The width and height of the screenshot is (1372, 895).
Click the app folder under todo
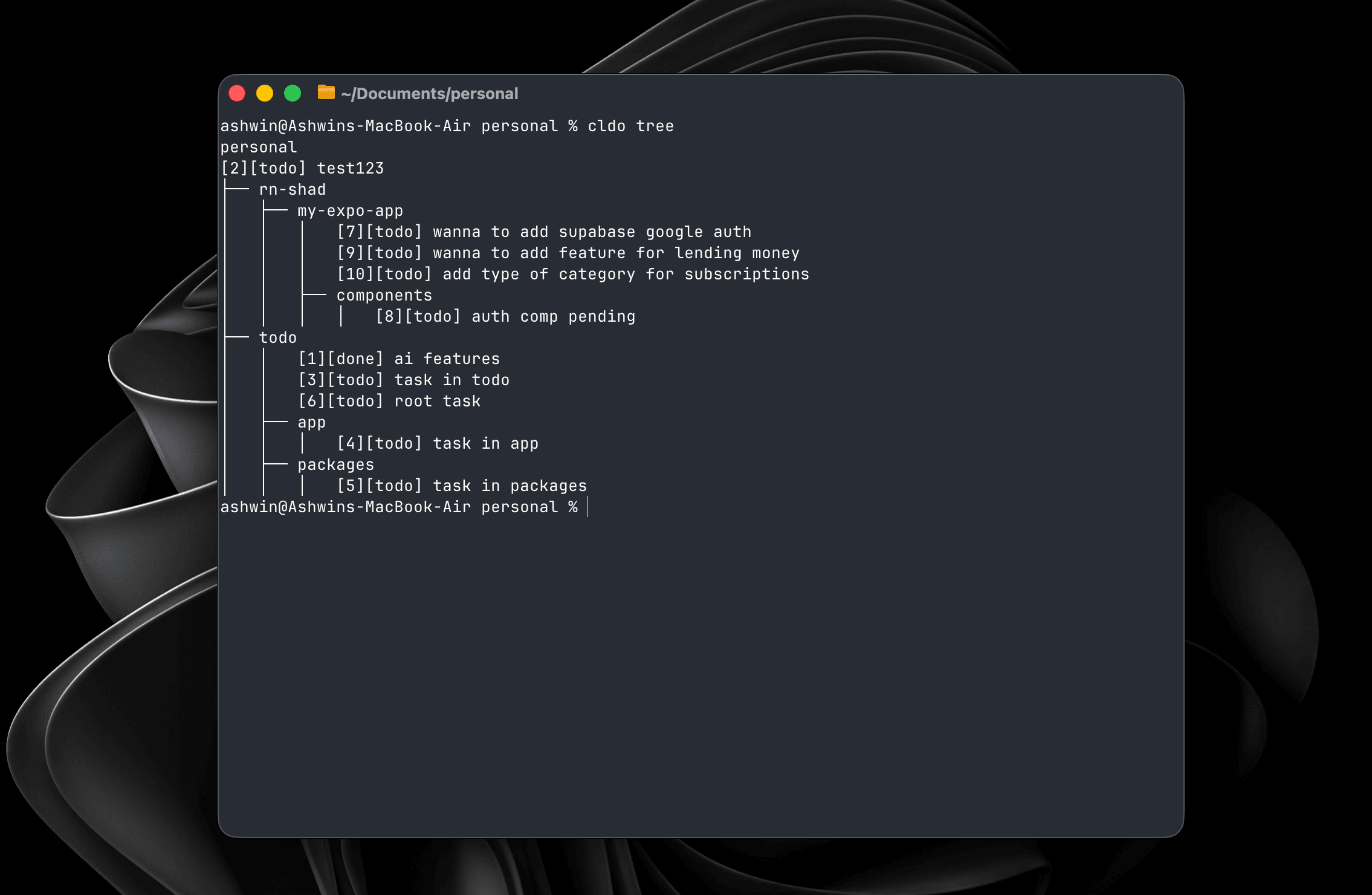click(x=312, y=423)
